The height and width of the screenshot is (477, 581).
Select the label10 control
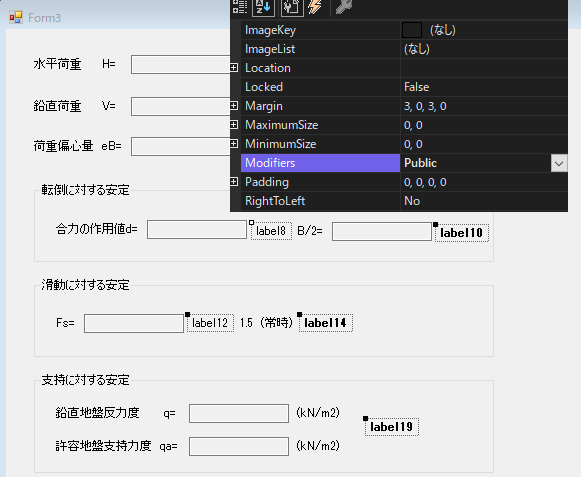click(462, 233)
